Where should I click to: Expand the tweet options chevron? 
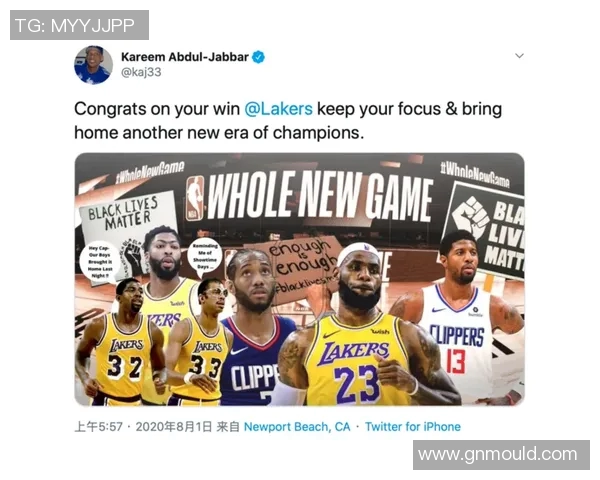click(x=519, y=56)
